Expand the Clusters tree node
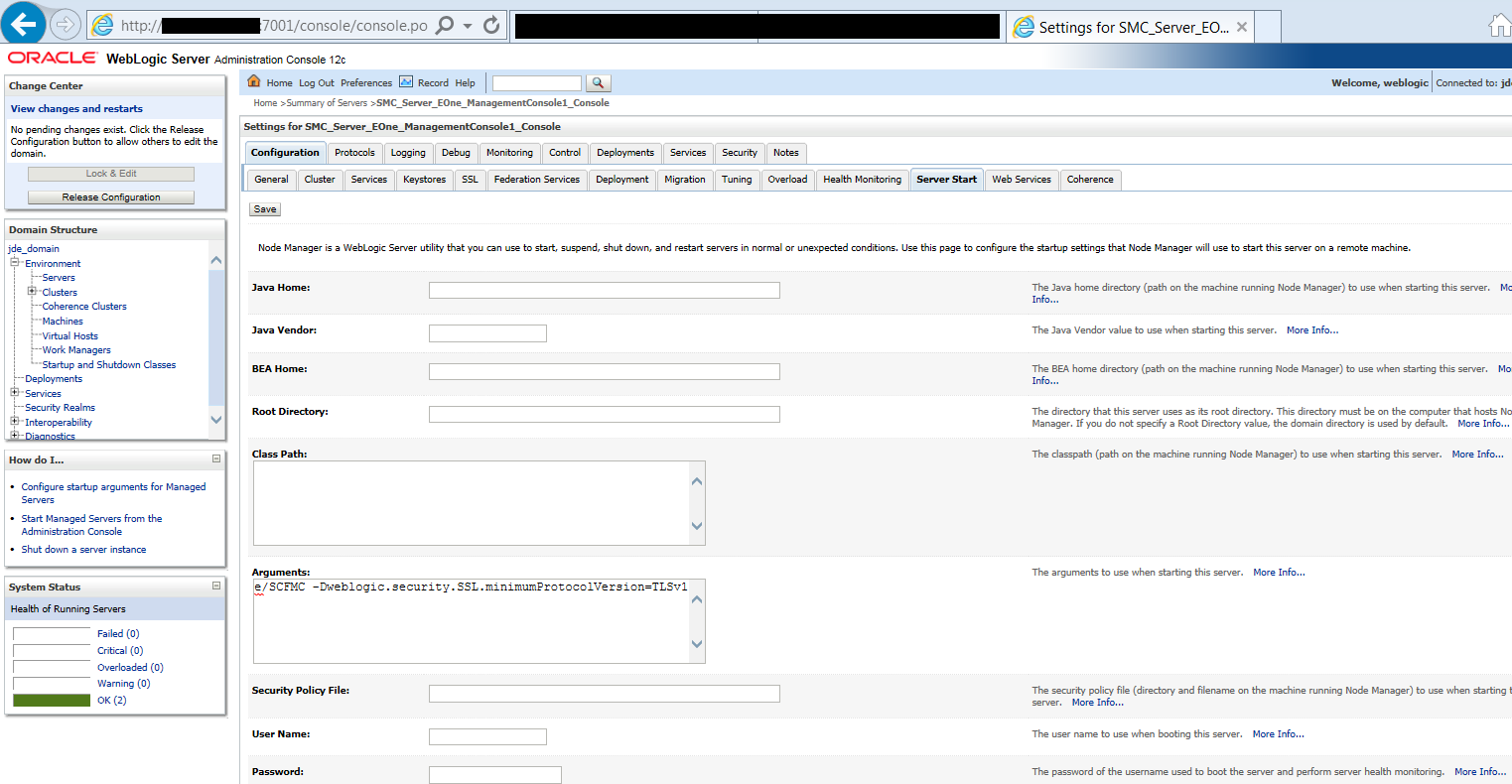This screenshot has height=784, width=1512. coord(32,292)
